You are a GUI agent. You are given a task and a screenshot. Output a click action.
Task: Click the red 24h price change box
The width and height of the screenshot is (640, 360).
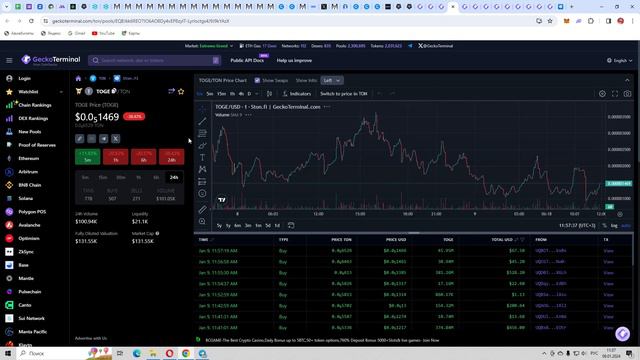point(171,157)
